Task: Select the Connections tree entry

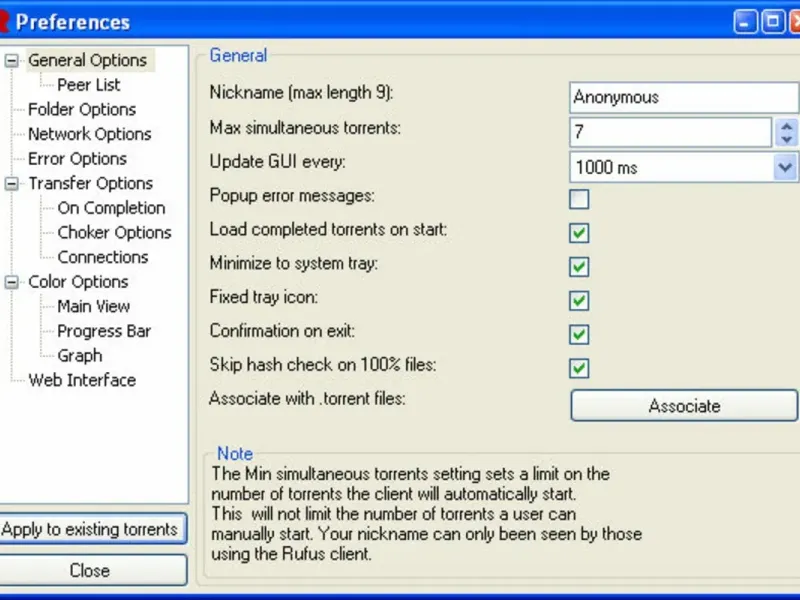Action: (103, 257)
